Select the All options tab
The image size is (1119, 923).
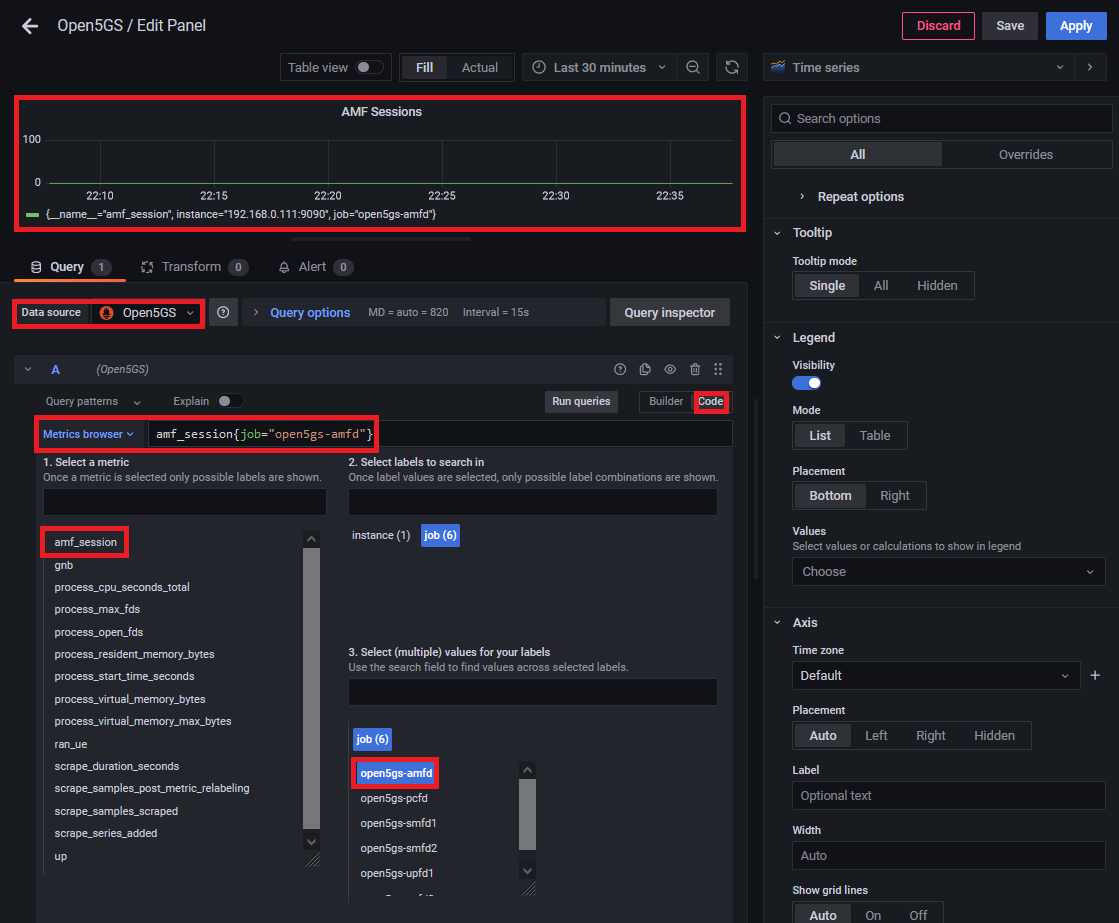(857, 154)
